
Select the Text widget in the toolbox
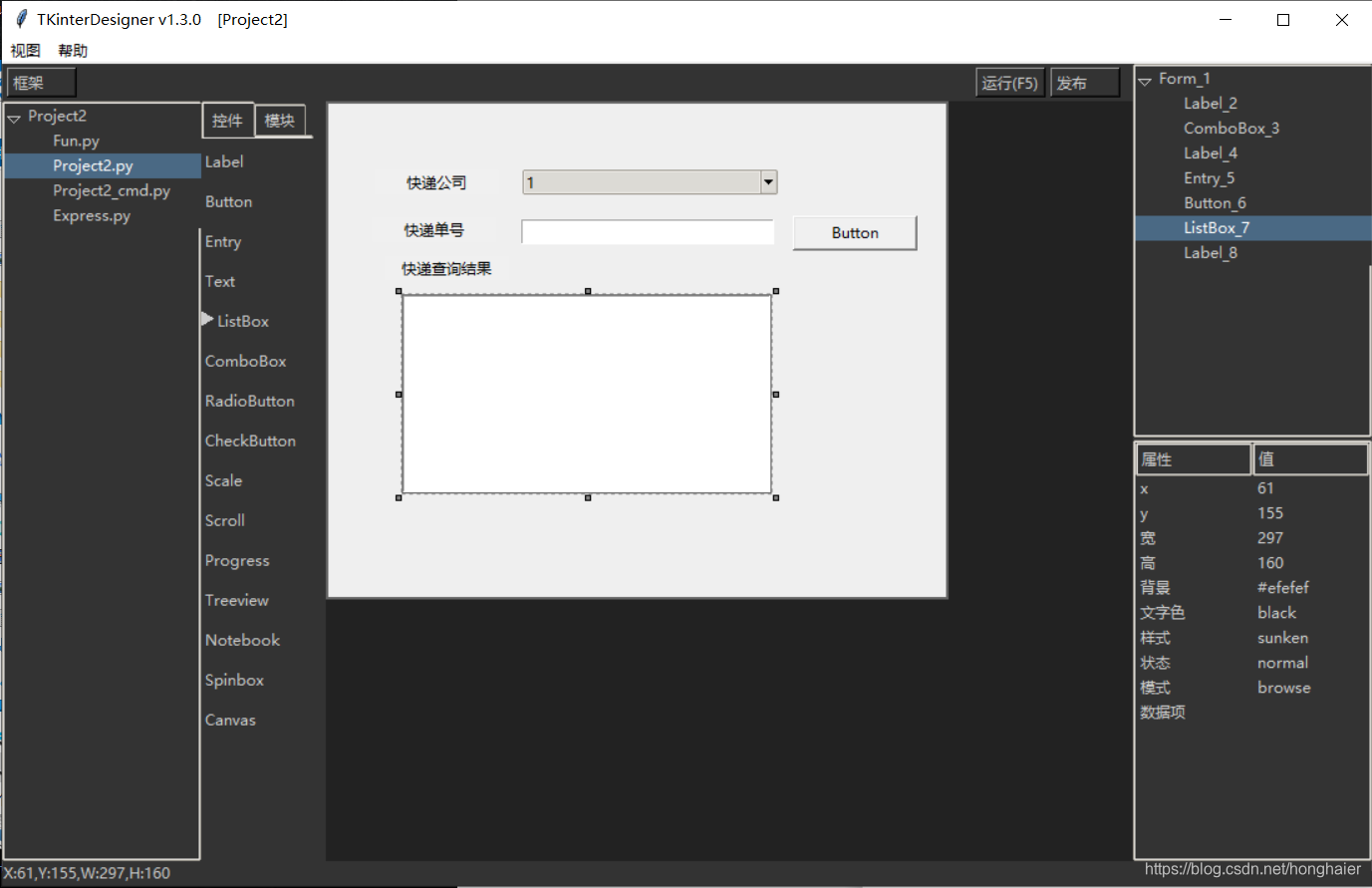pyautogui.click(x=220, y=281)
